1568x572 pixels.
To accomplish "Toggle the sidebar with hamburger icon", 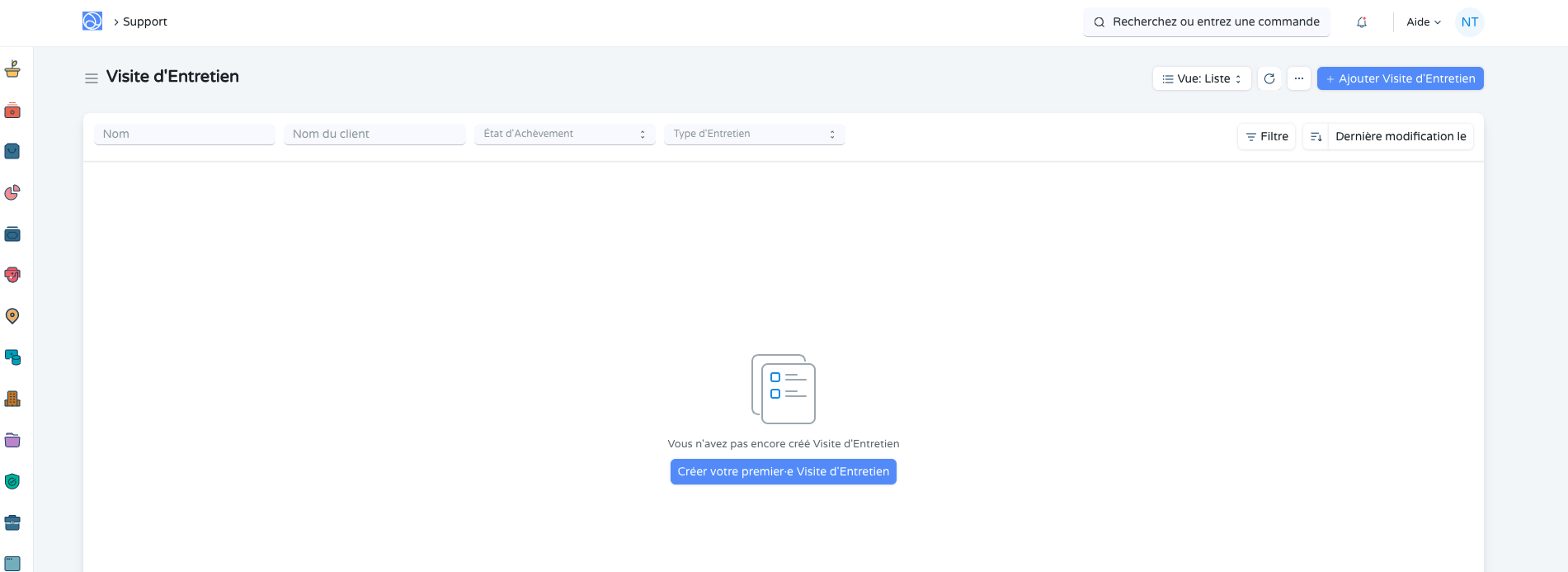I will coord(92,78).
